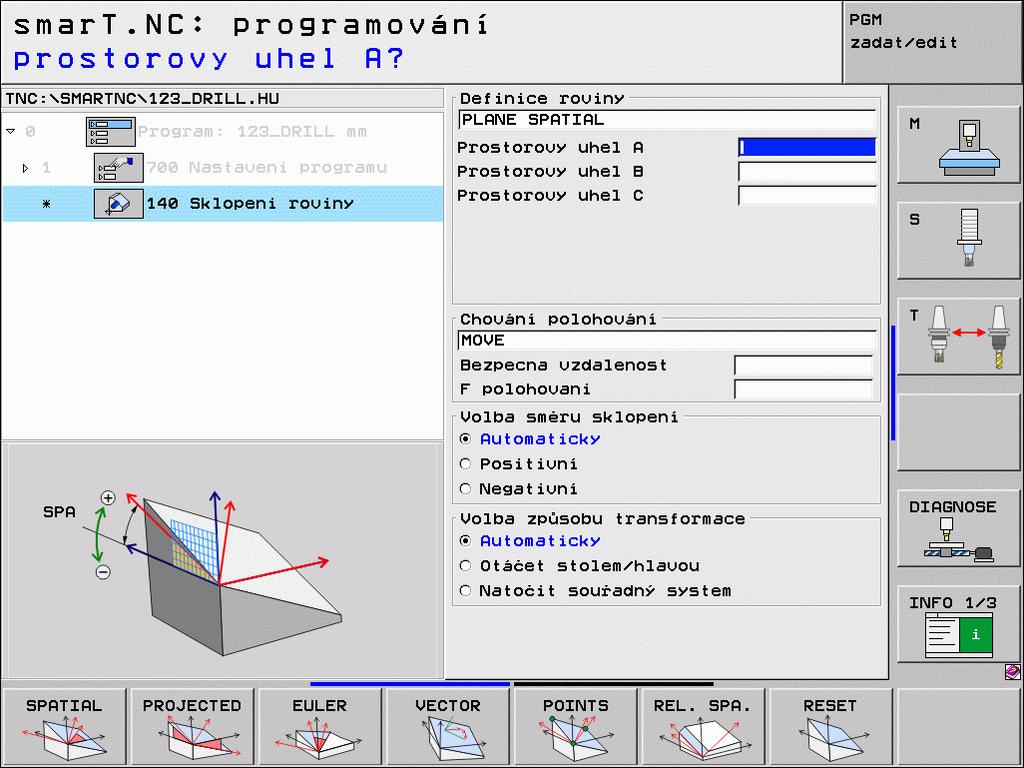Click the Prostorovy uhel A input
The width and height of the screenshot is (1024, 768).
click(x=807, y=148)
